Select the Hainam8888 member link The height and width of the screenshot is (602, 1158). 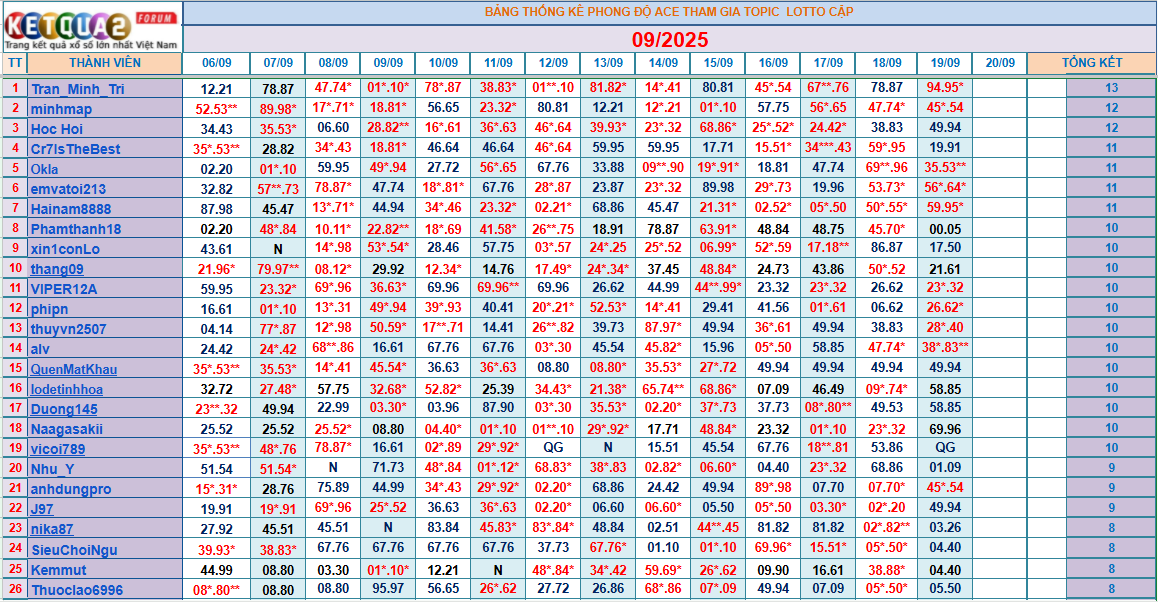pyautogui.click(x=70, y=209)
